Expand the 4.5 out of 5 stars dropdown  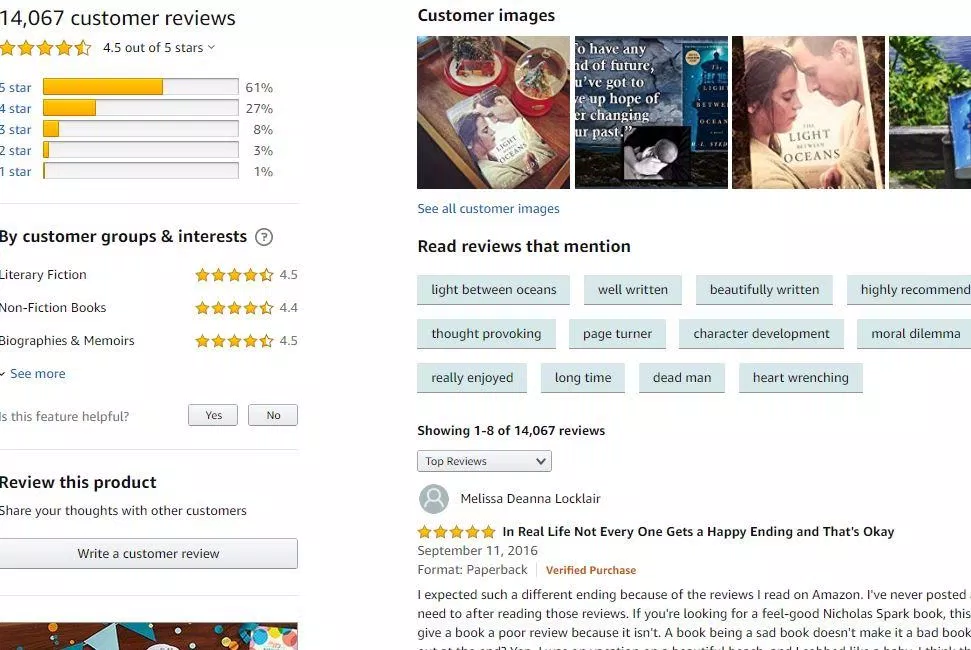point(159,48)
